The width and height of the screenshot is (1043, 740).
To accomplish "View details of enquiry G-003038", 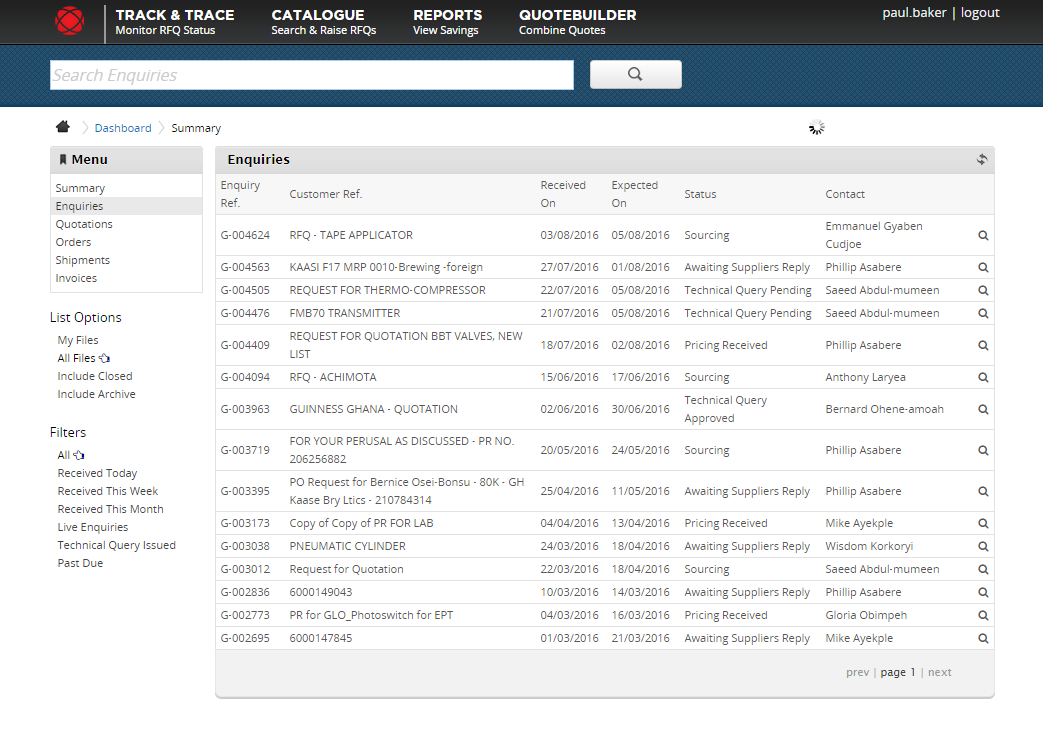I will click(x=982, y=546).
